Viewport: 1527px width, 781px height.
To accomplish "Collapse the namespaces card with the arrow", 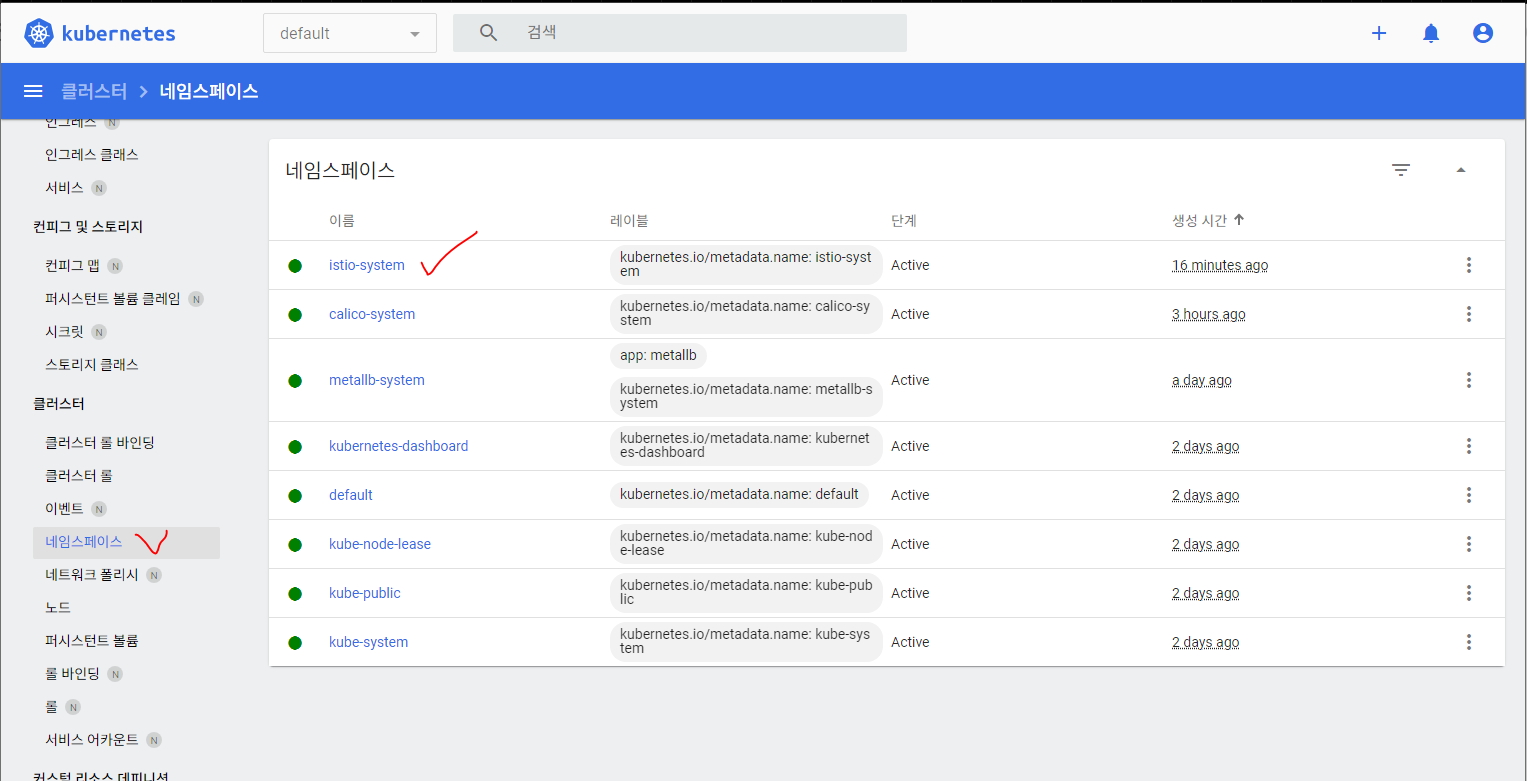I will pyautogui.click(x=1461, y=170).
